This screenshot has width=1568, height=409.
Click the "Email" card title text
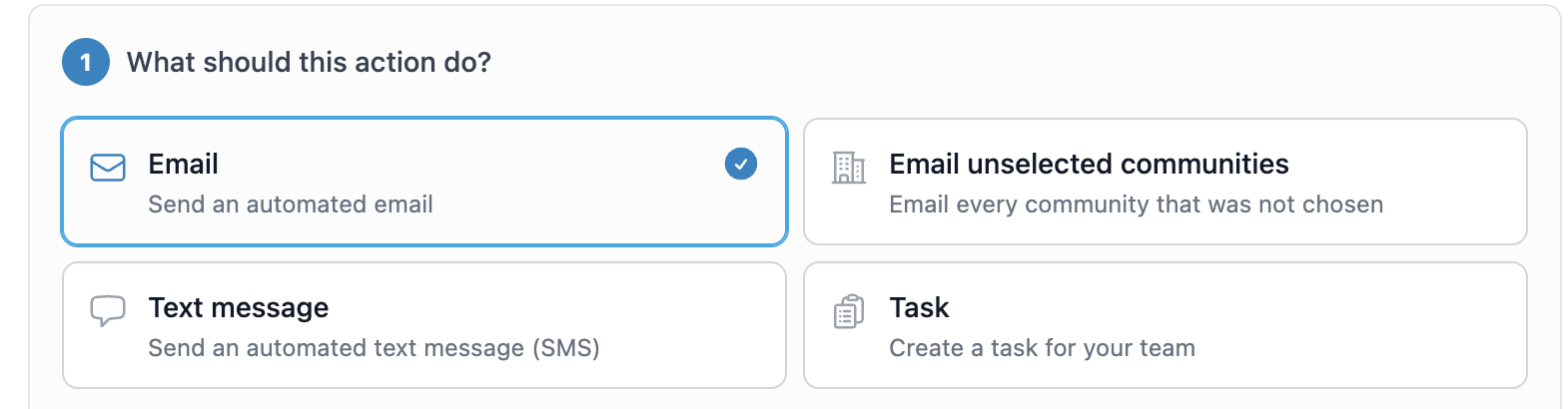(x=184, y=164)
